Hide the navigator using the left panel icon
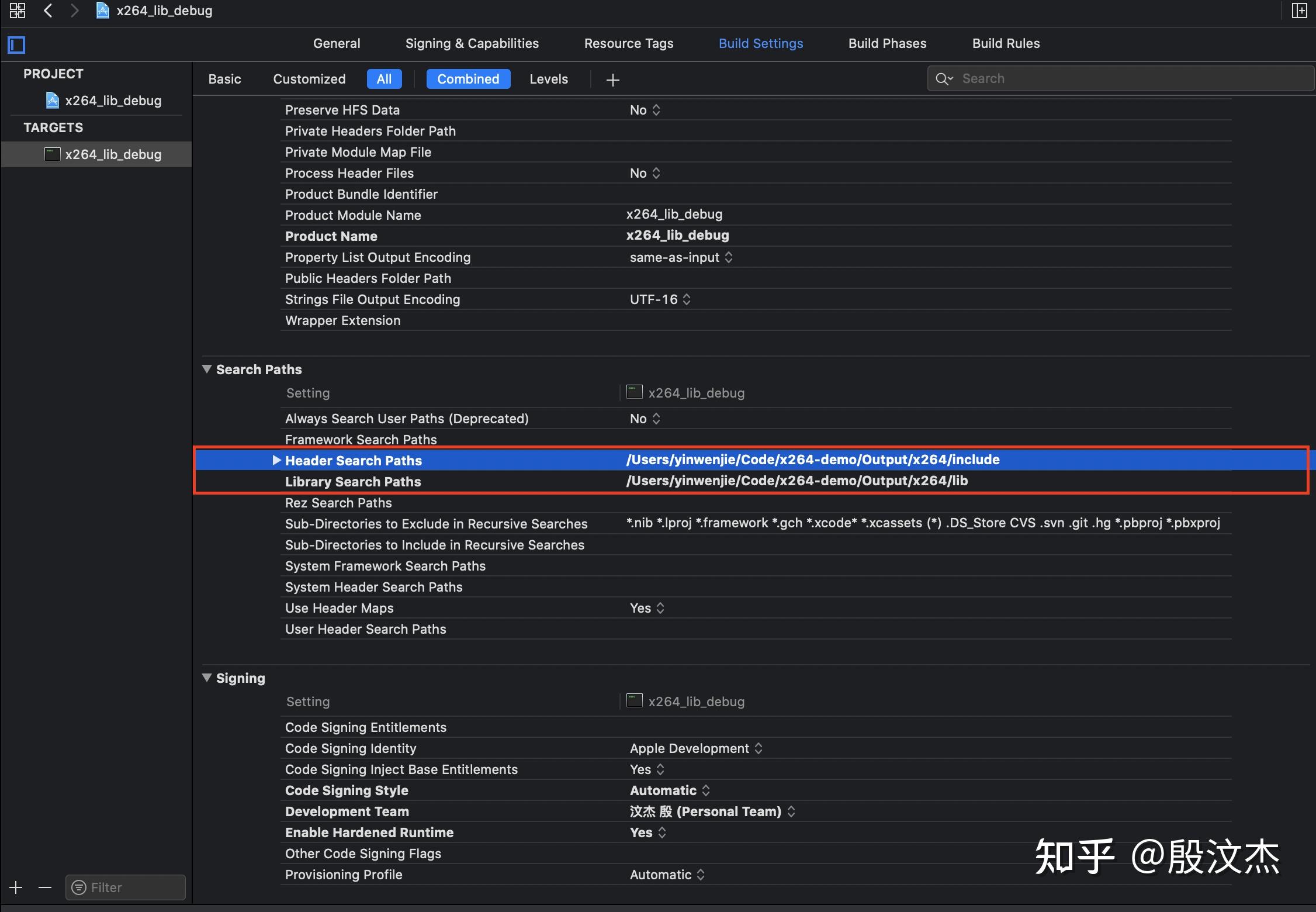This screenshot has width=1316, height=912. click(x=16, y=44)
